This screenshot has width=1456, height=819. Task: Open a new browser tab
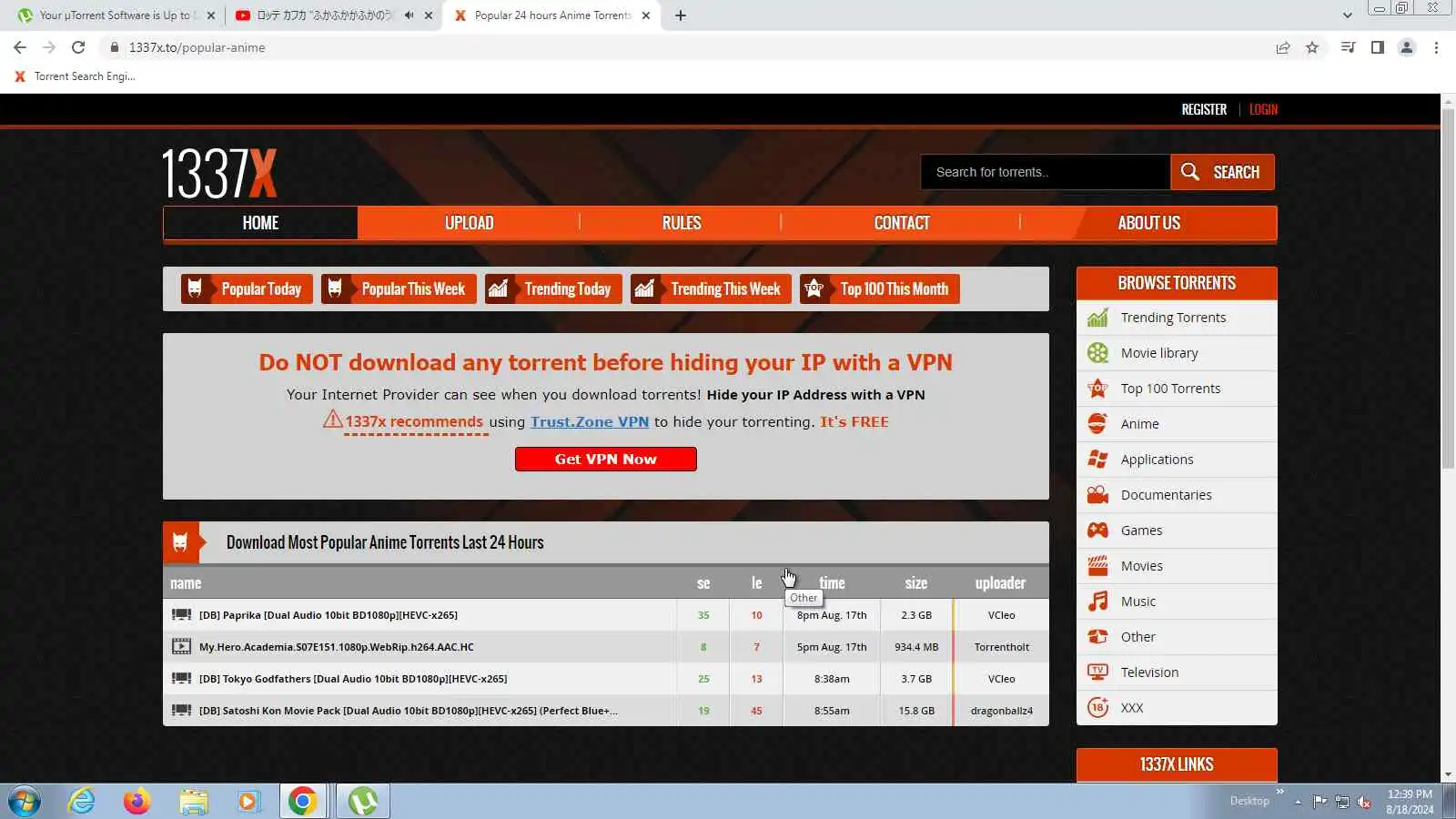[681, 15]
